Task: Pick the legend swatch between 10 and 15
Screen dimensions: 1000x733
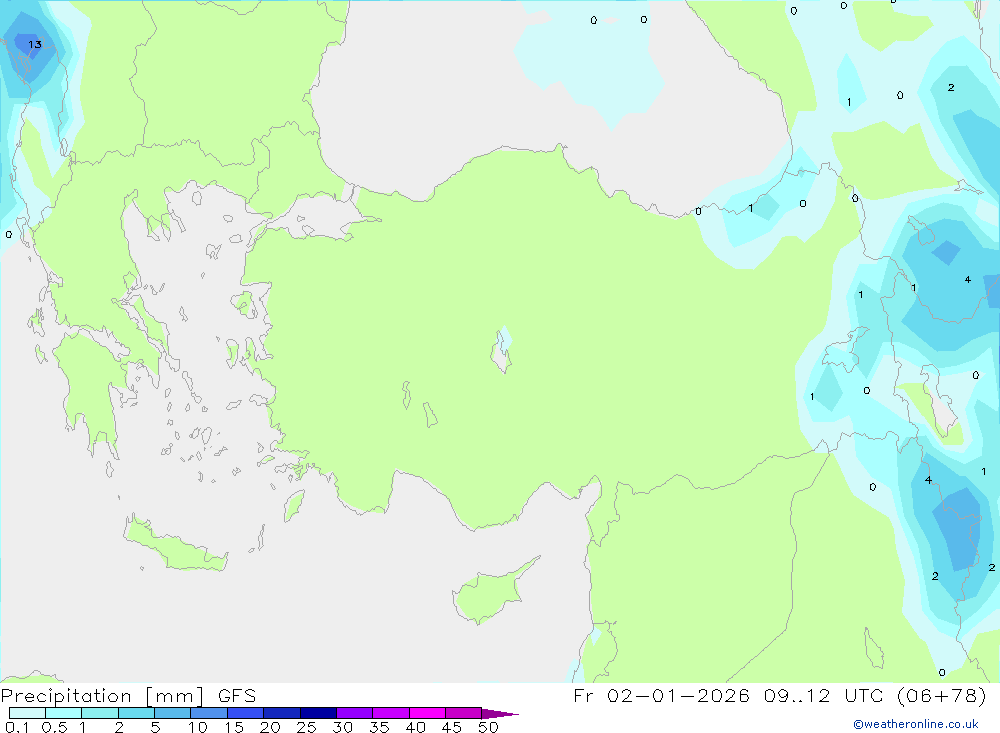Action: click(209, 713)
